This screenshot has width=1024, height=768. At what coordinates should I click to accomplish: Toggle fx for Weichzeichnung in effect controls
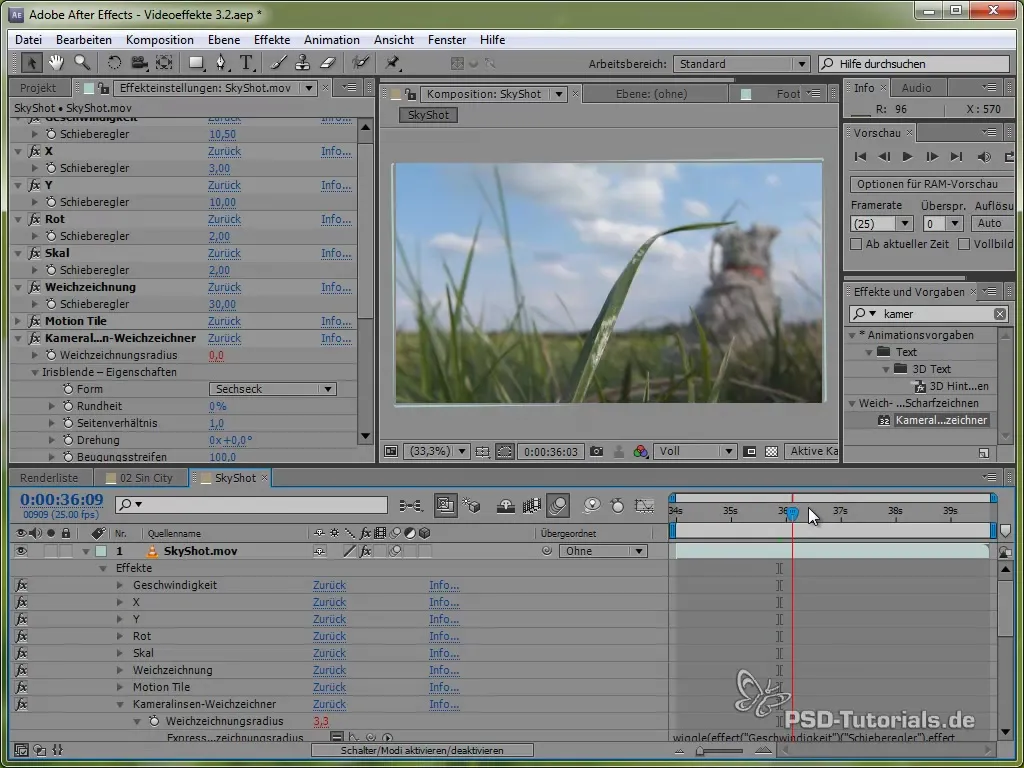pyautogui.click(x=34, y=287)
